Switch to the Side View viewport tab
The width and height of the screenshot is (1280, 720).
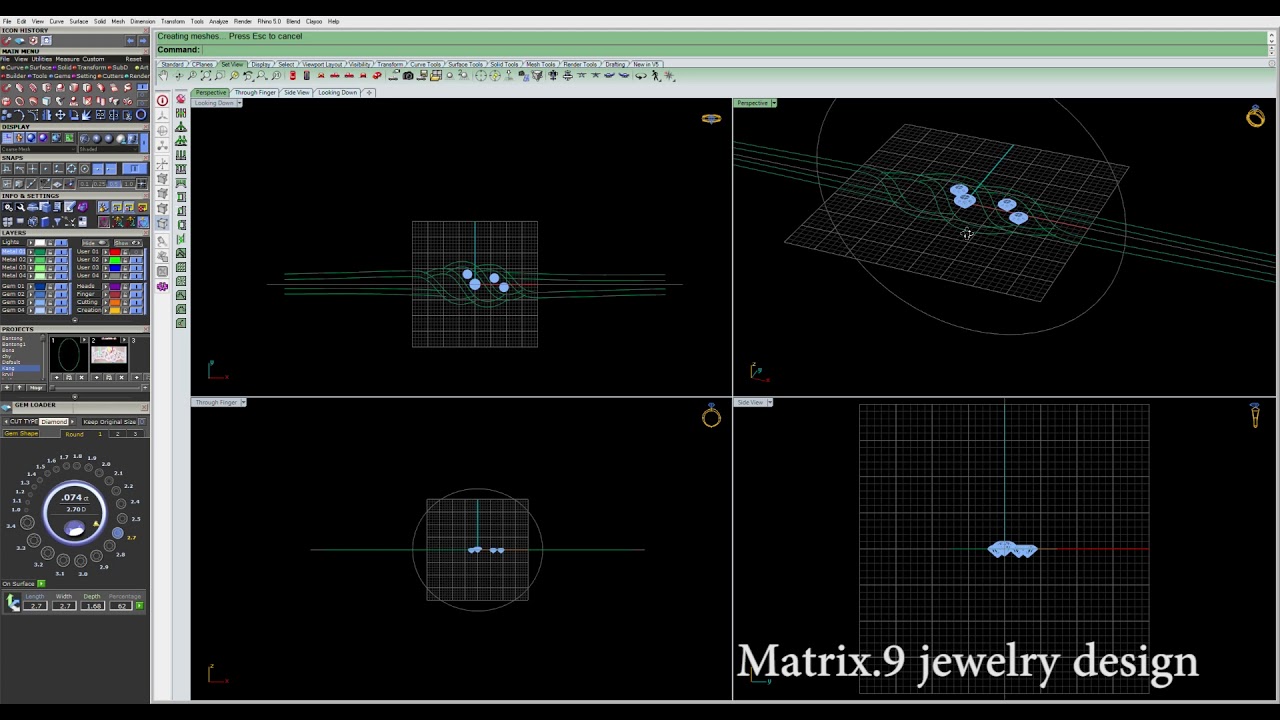click(x=297, y=92)
